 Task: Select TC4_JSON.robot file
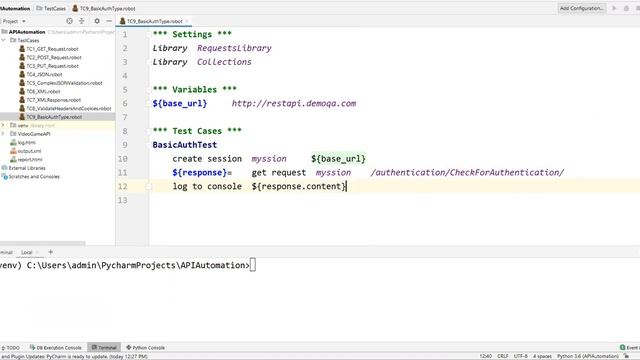[44, 74]
